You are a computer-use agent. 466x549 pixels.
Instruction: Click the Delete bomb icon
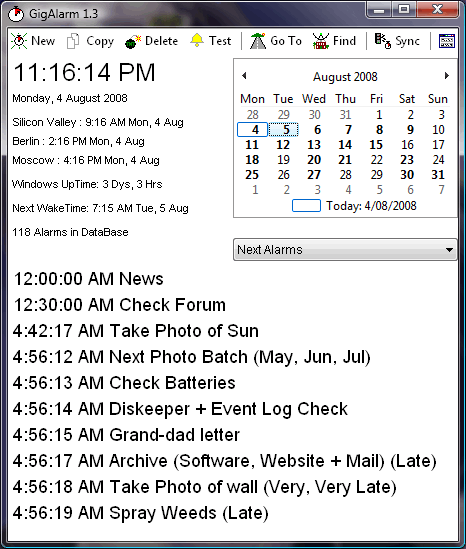click(133, 41)
